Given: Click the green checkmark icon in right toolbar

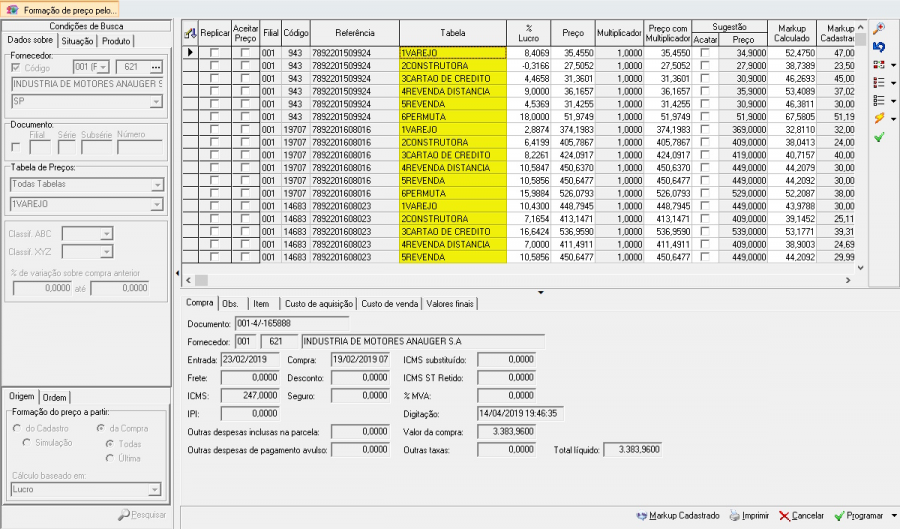Looking at the screenshot, I should coord(878,136).
